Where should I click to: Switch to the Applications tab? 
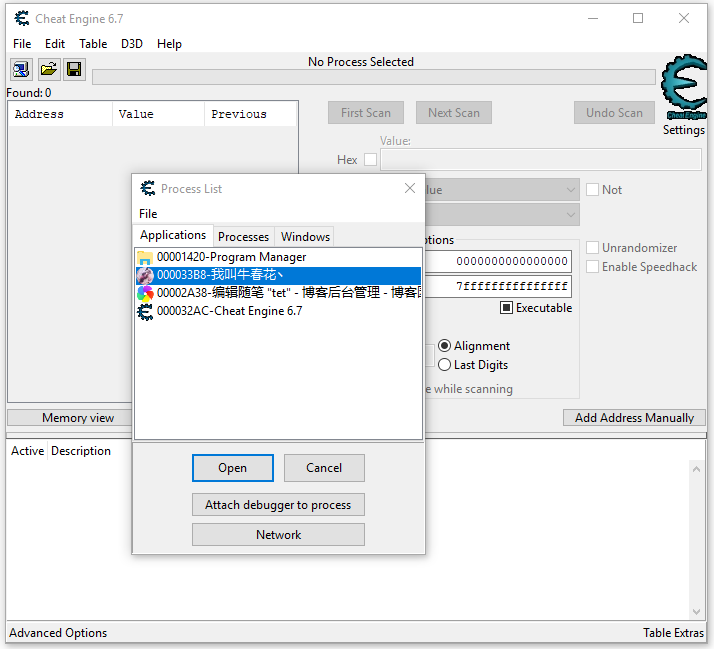tap(173, 235)
